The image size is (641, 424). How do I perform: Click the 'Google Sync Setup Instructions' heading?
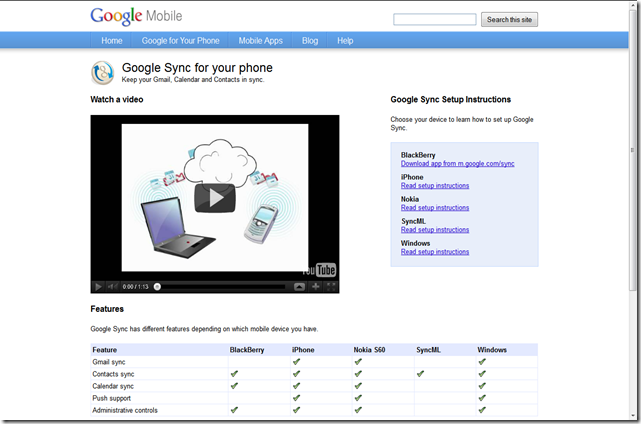pyautogui.click(x=450, y=99)
